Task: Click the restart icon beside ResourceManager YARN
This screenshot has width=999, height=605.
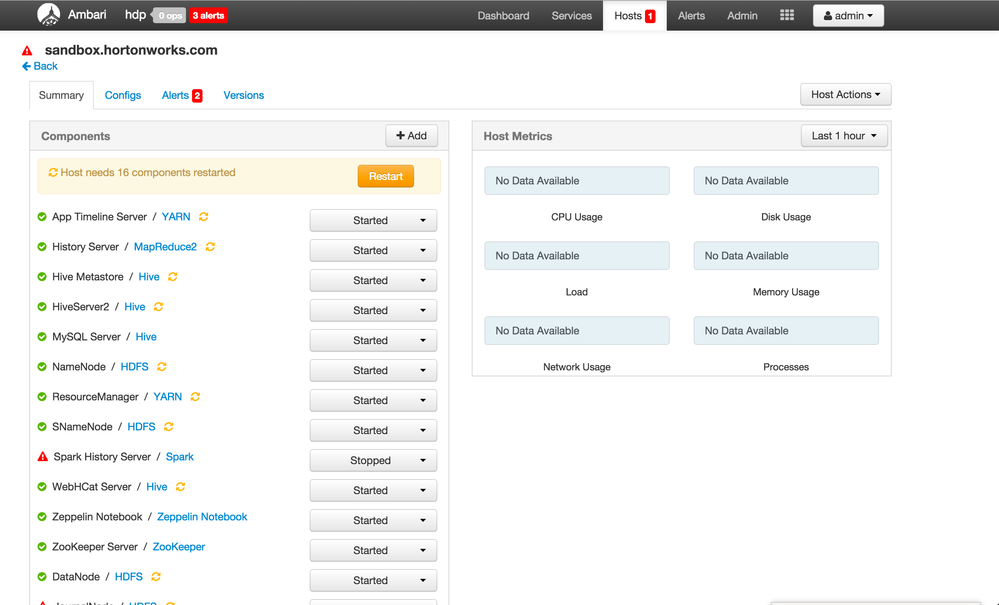Action: click(x=196, y=397)
